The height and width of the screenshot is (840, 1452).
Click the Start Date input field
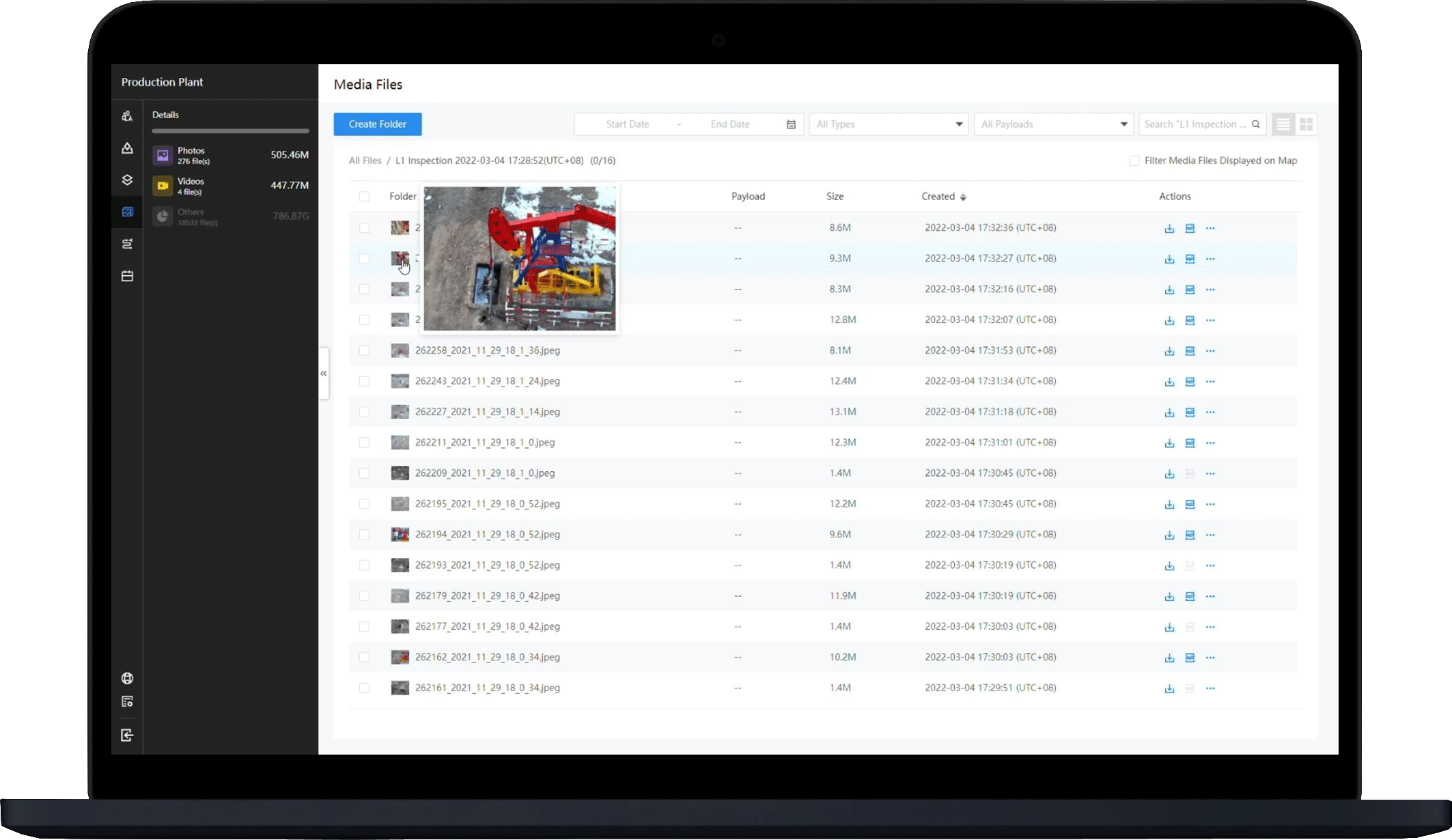tap(627, 124)
